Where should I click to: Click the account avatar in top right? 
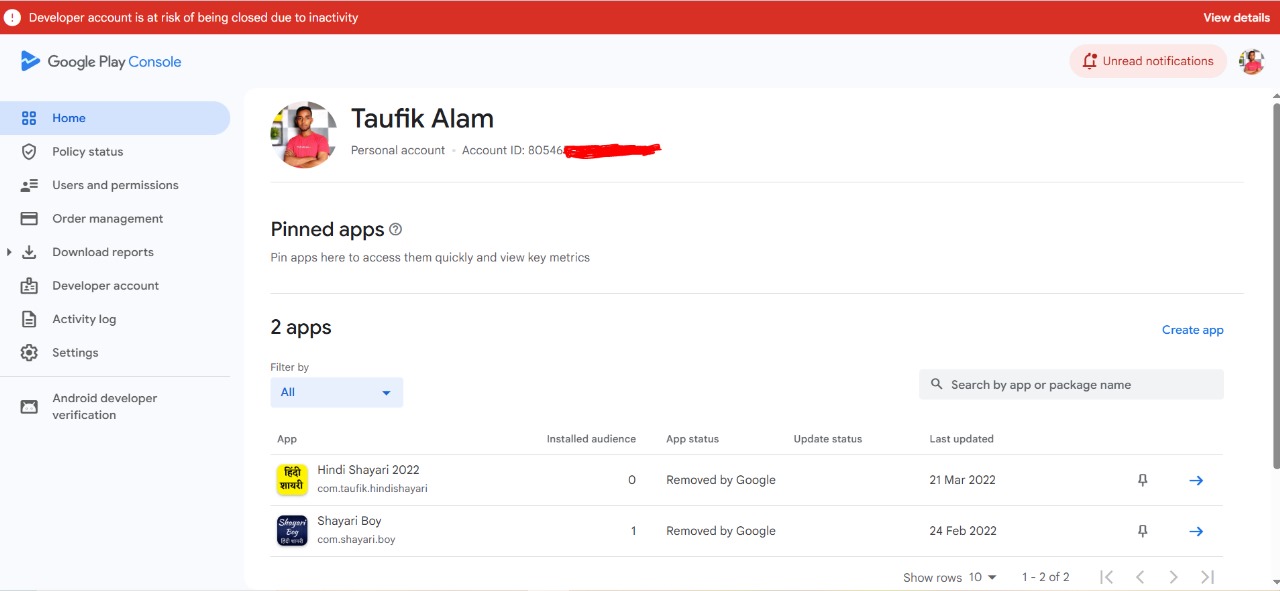[x=1251, y=61]
